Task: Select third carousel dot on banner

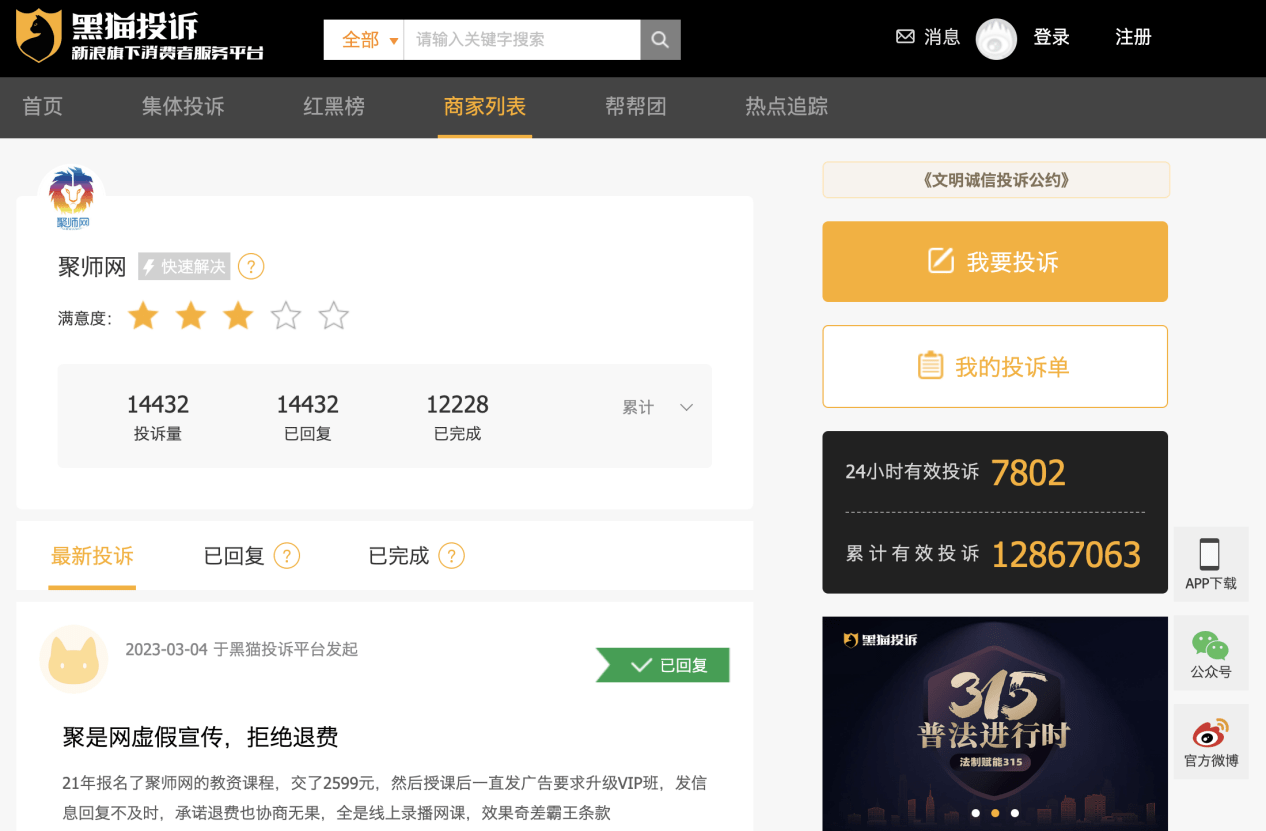Action: tap(1015, 813)
